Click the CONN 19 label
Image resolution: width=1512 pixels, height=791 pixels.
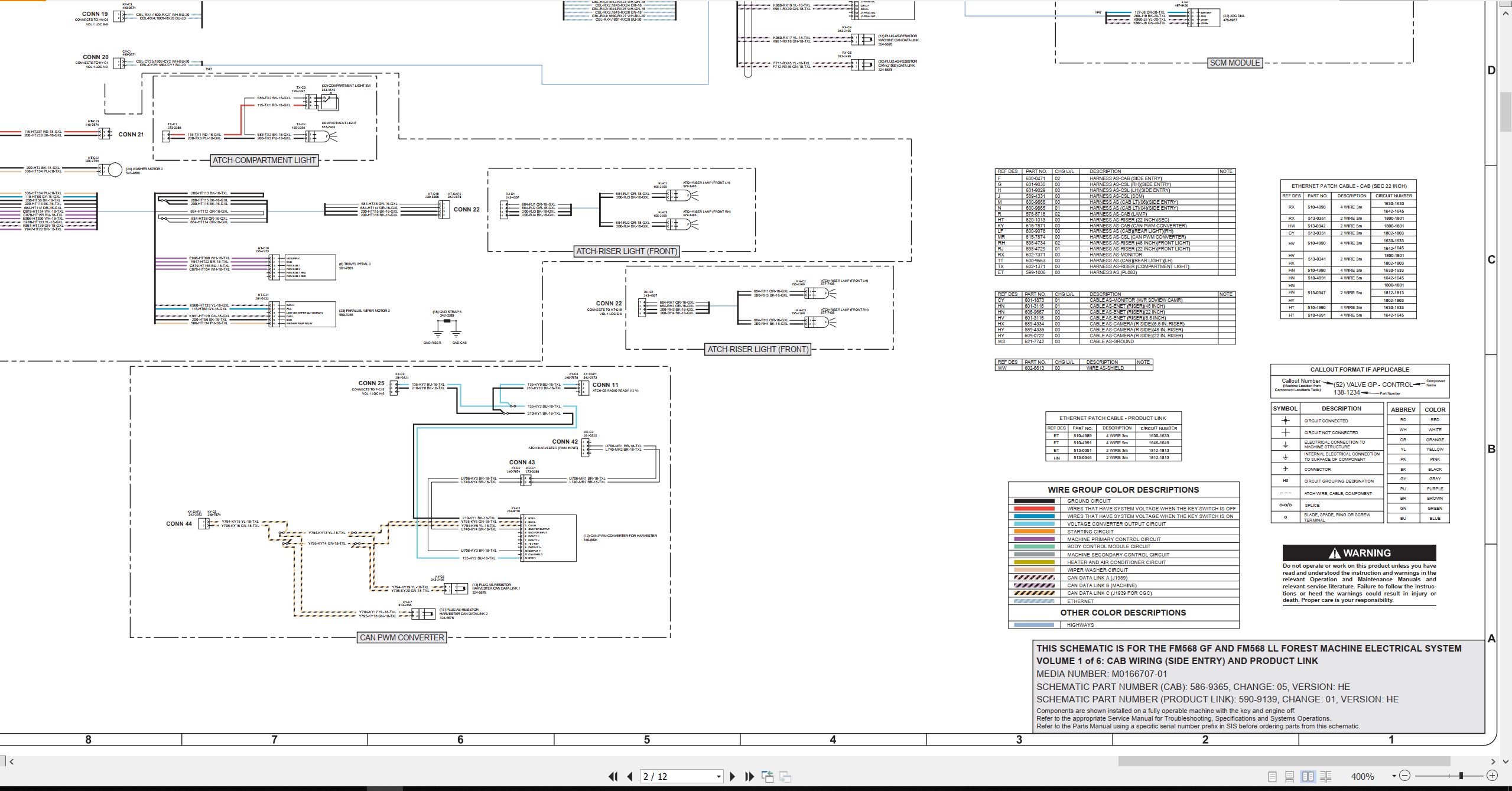tap(95, 14)
